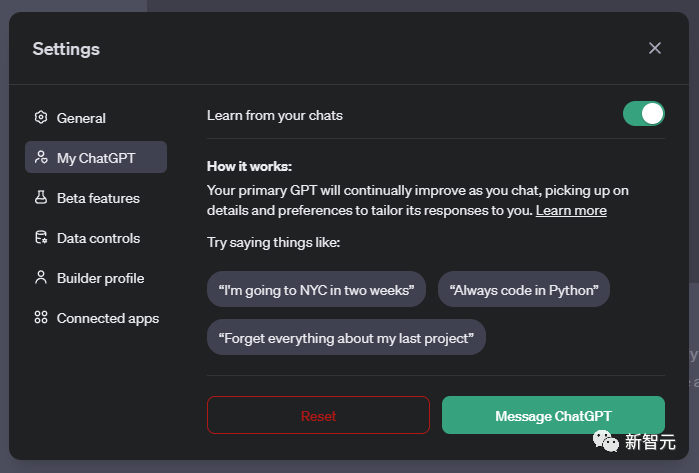Open the Builder profile section
This screenshot has width=699, height=473.
100,278
